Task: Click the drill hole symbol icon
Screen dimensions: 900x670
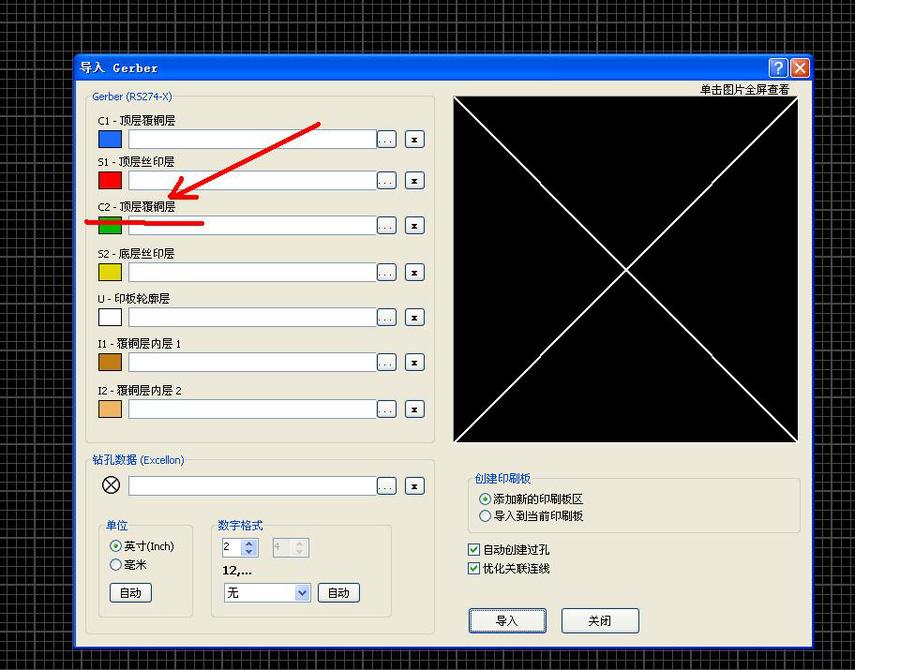Action: (x=111, y=485)
